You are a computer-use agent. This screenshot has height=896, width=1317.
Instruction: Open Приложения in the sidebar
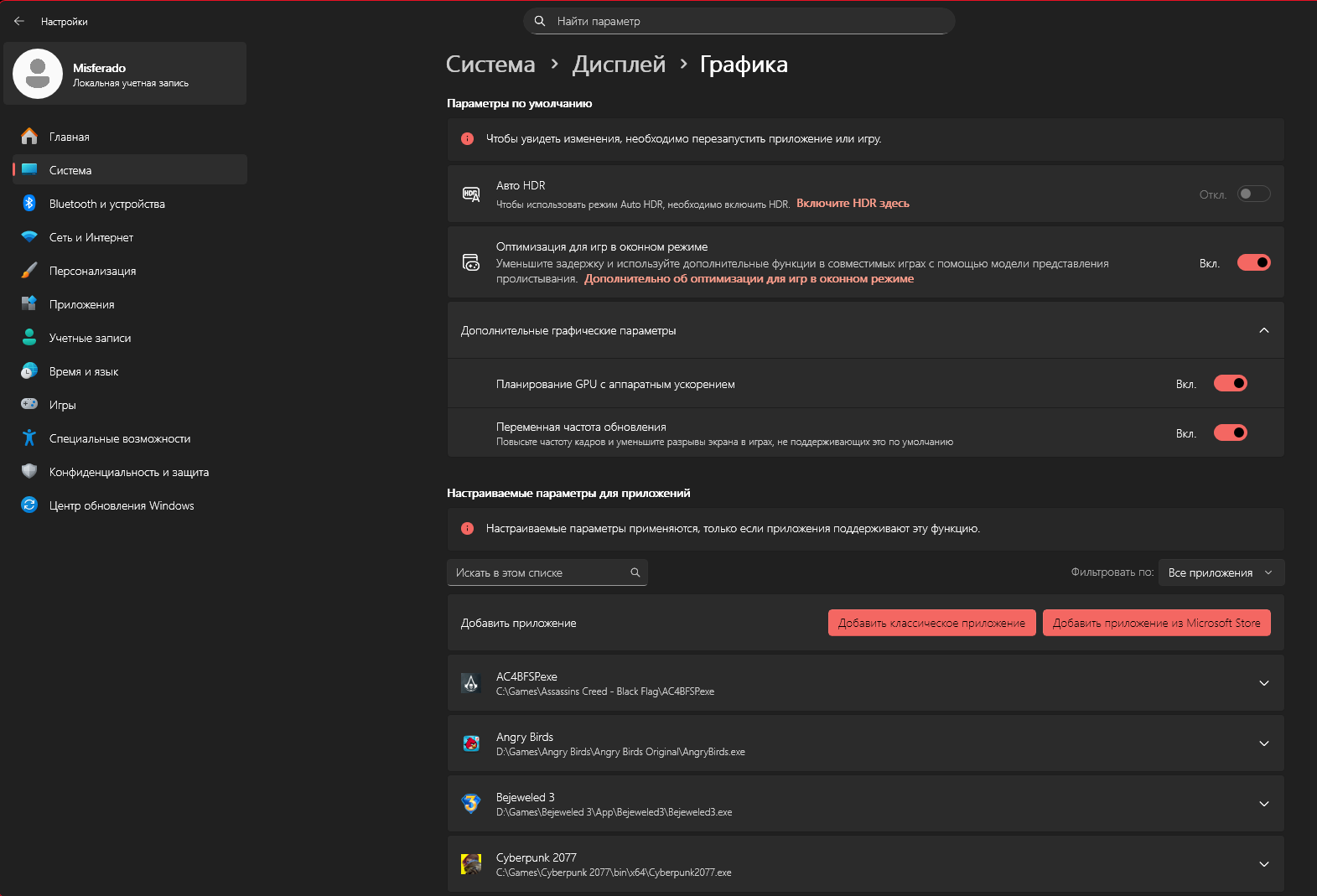pyautogui.click(x=81, y=304)
